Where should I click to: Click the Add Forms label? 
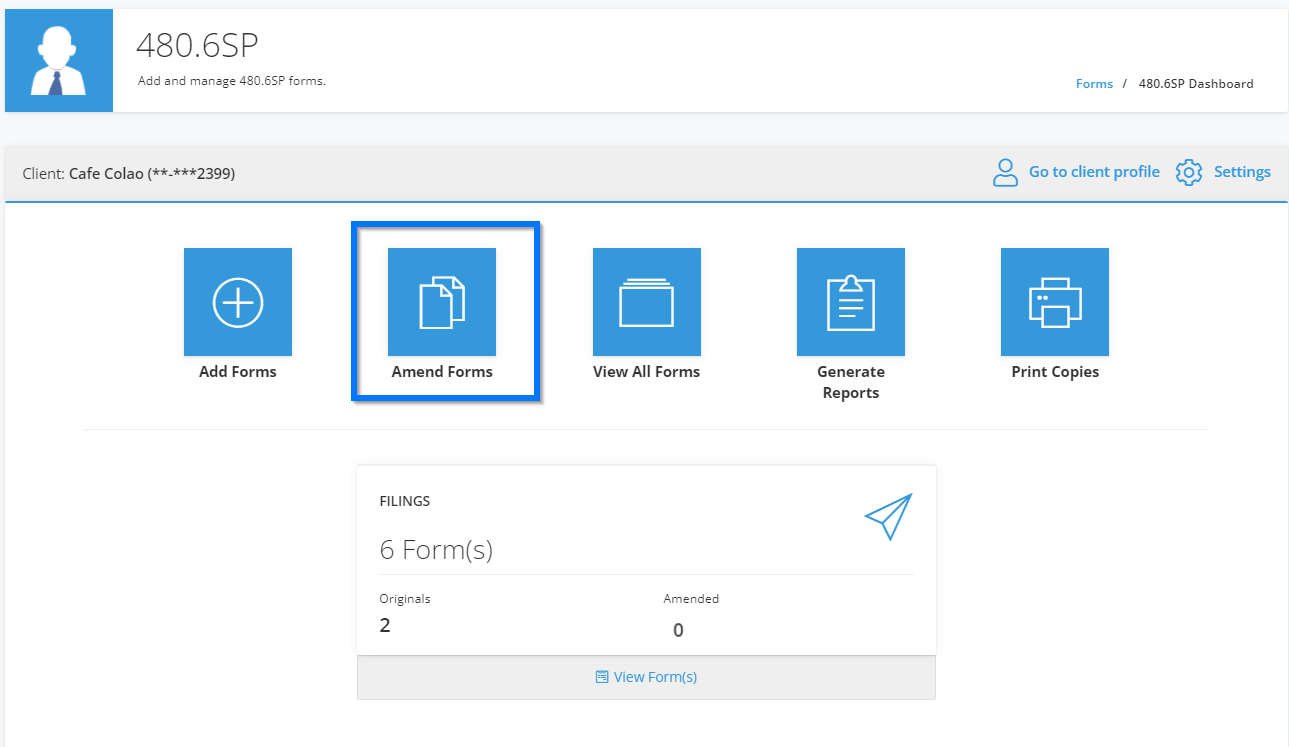pyautogui.click(x=238, y=372)
